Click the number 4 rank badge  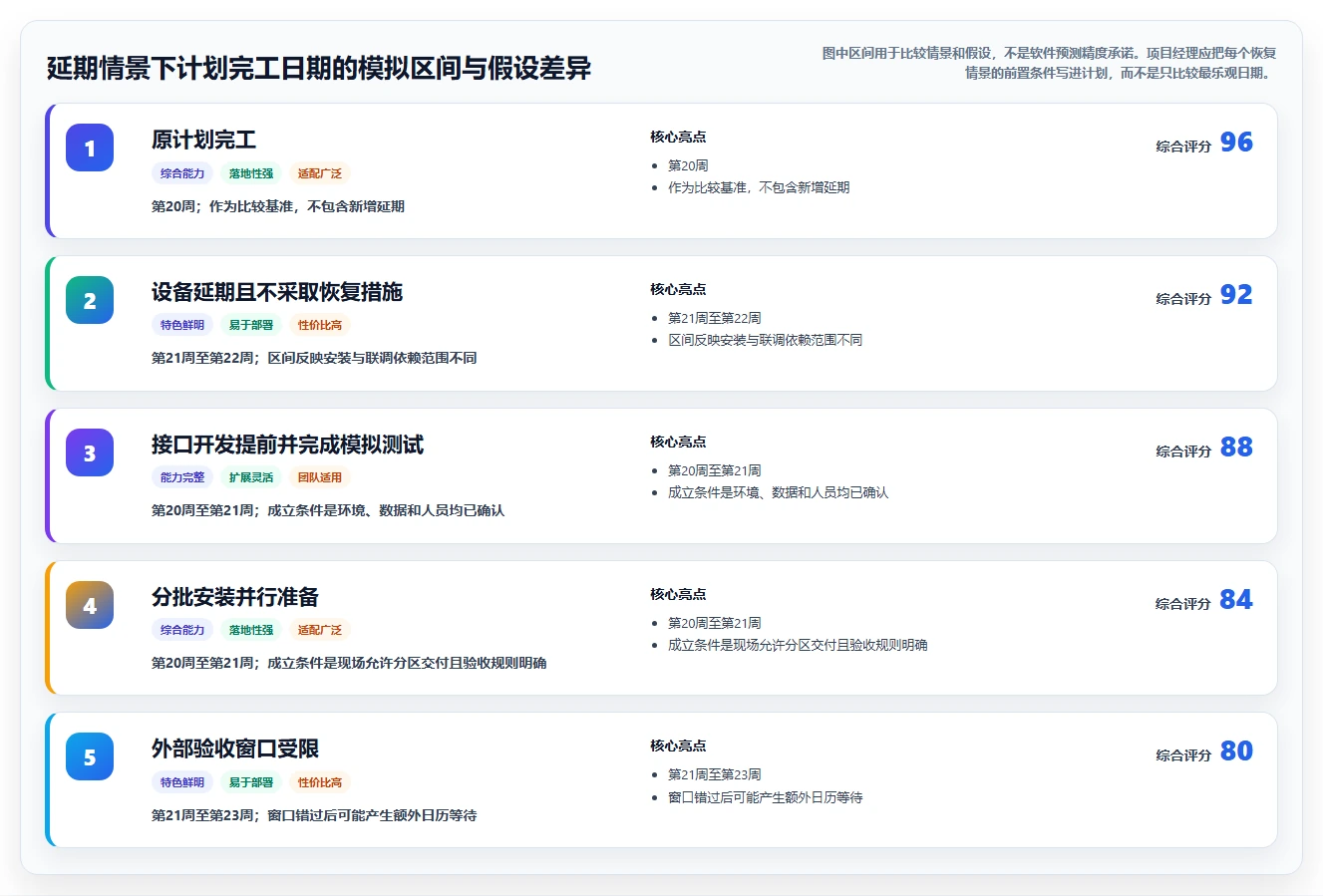[90, 605]
